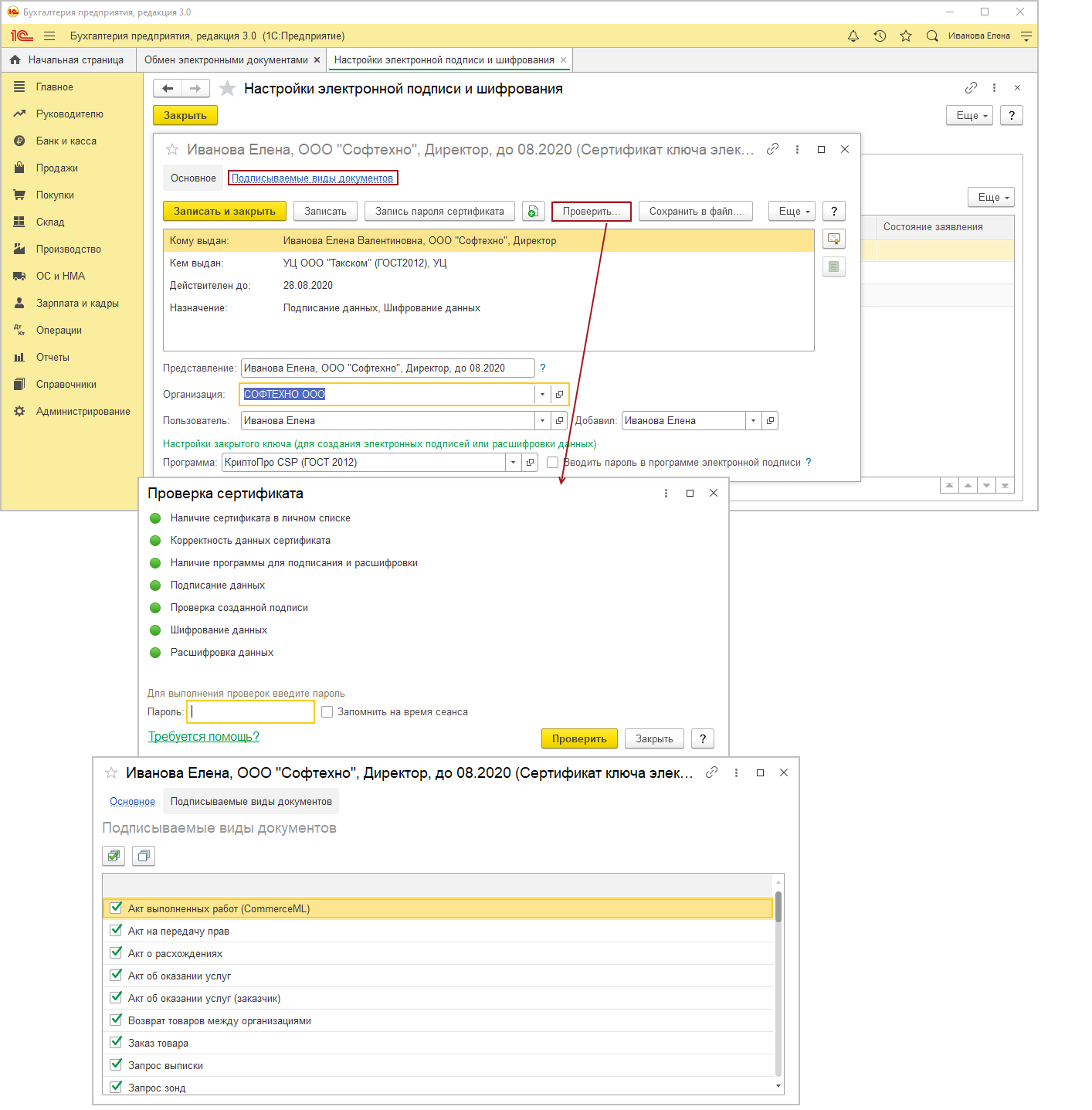Switch to Начальная страница tab

[x=68, y=59]
